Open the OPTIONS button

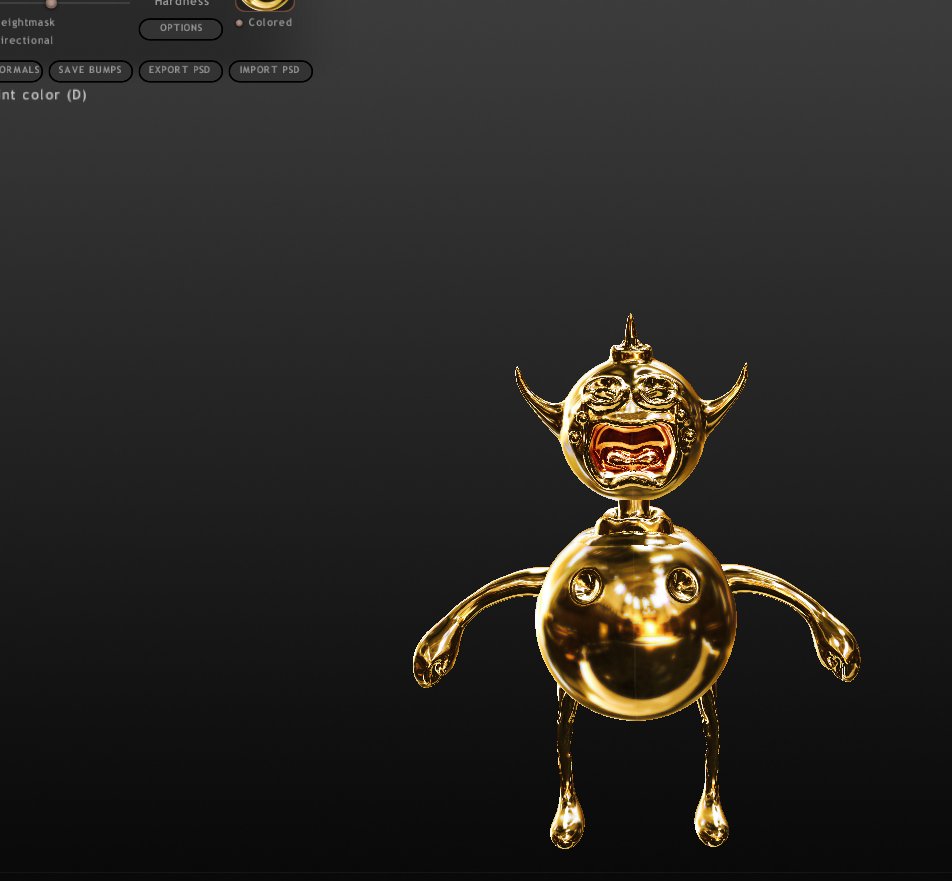coord(181,29)
